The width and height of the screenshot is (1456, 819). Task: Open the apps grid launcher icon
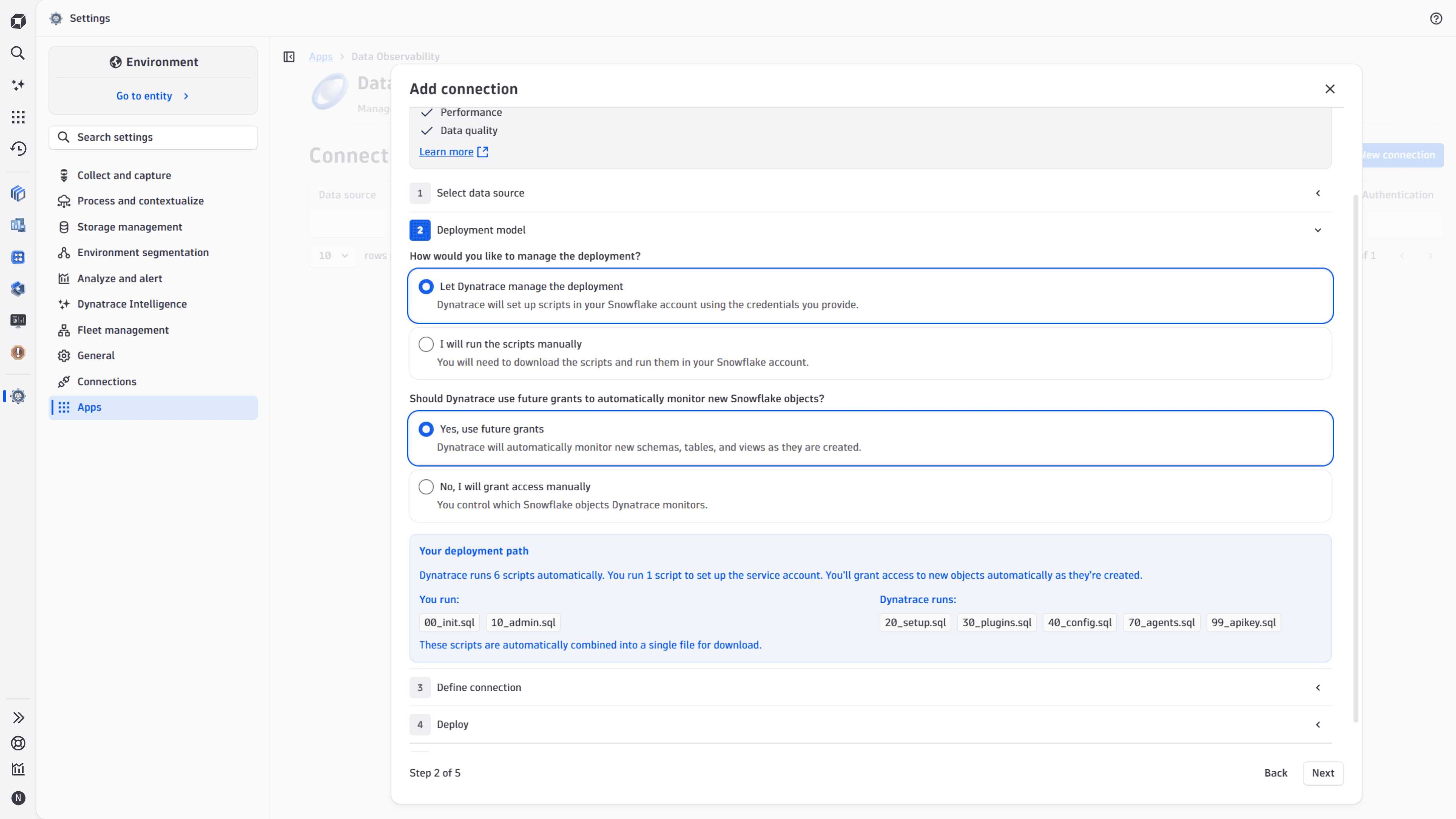click(x=18, y=117)
